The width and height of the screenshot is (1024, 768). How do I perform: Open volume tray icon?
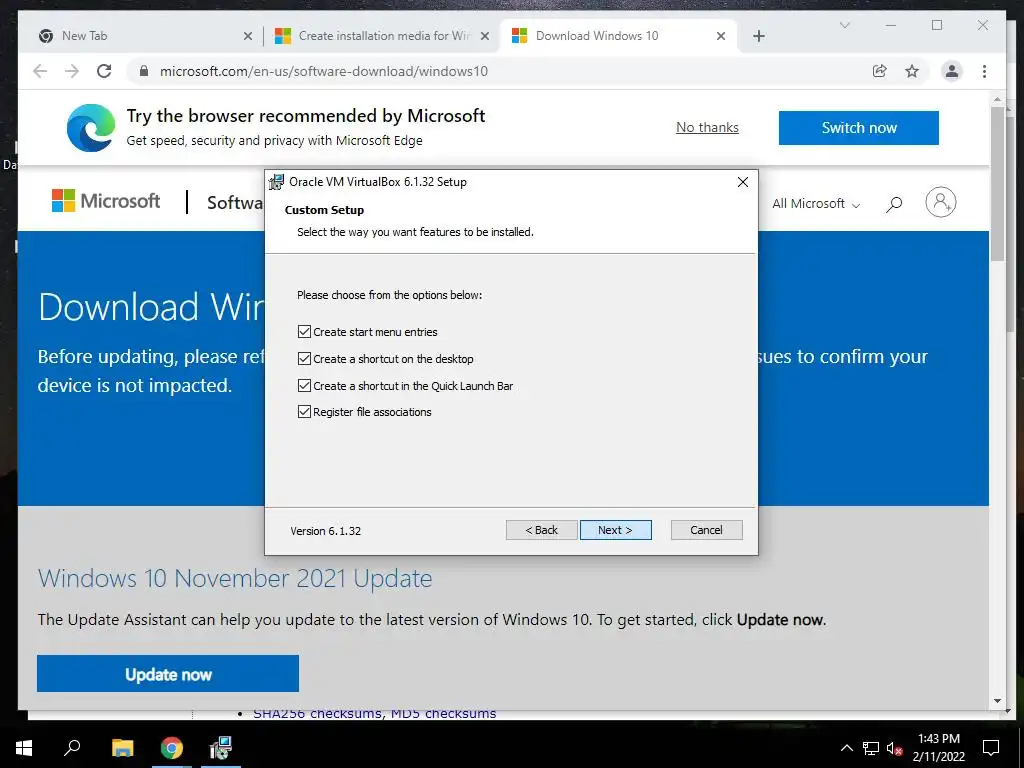894,748
